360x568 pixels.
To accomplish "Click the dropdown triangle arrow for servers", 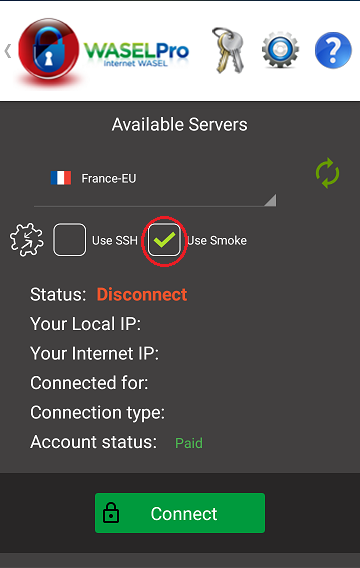I will pos(270,200).
